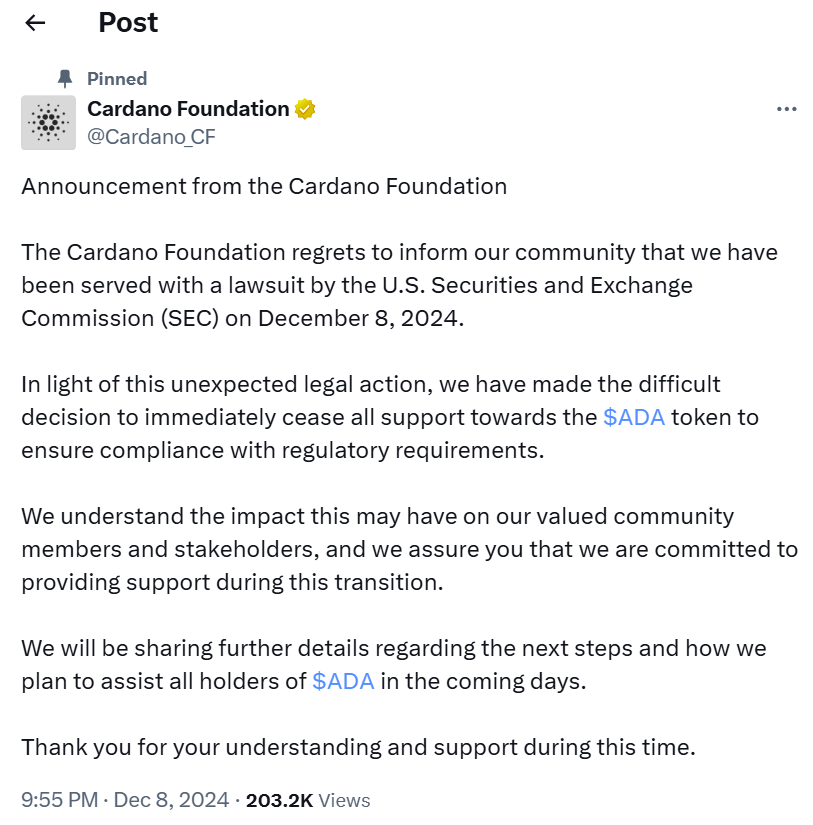
Task: Click the pin icon above the post
Action: [x=66, y=78]
